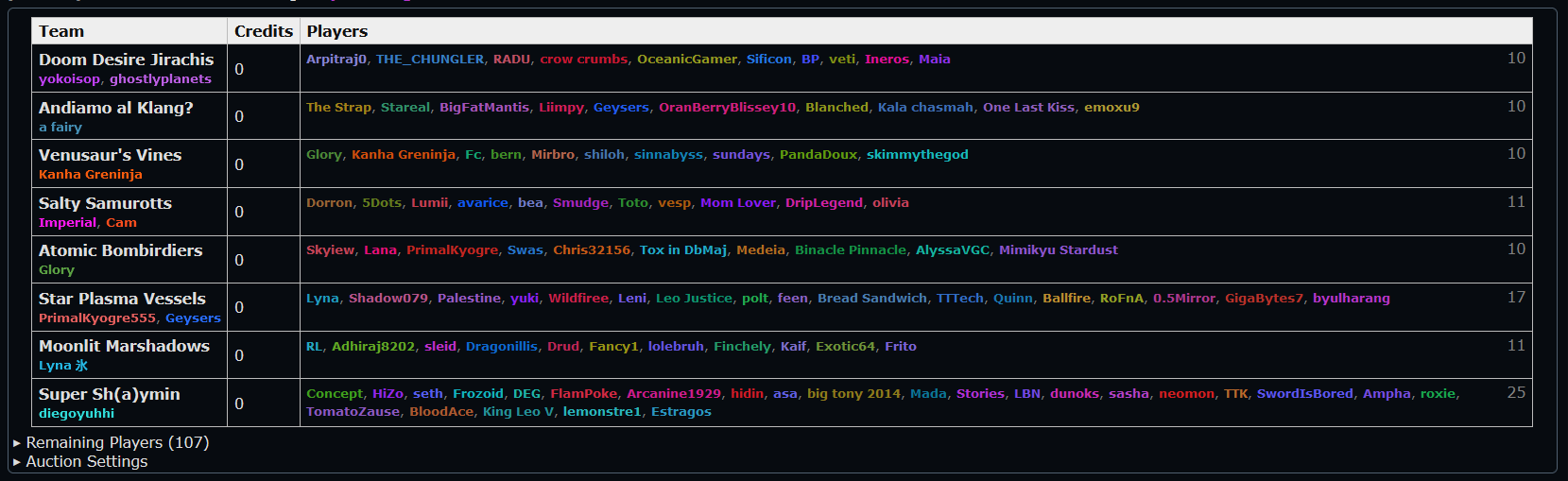Select player big tony 2014
This screenshot has height=481, width=1568.
[853, 393]
